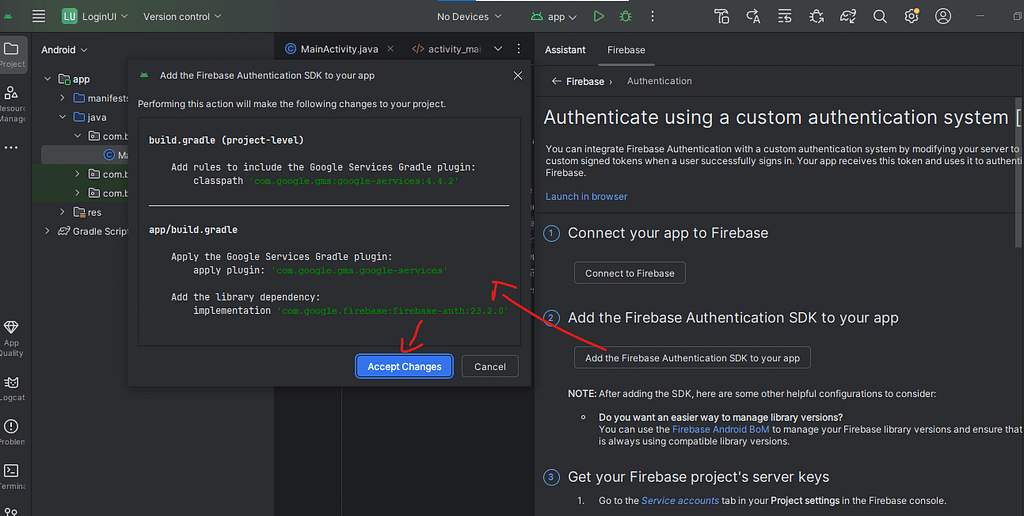
Task: Open editor tab options menu
Action: [519, 48]
